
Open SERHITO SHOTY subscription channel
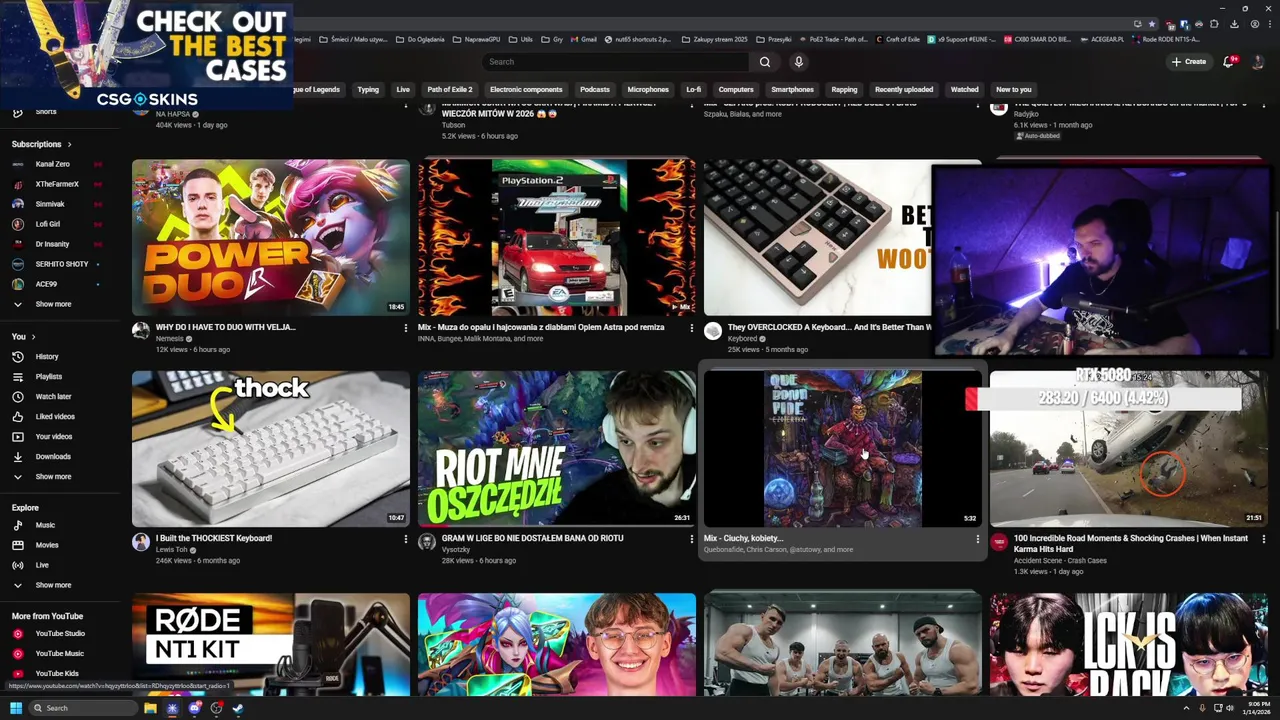click(61, 264)
